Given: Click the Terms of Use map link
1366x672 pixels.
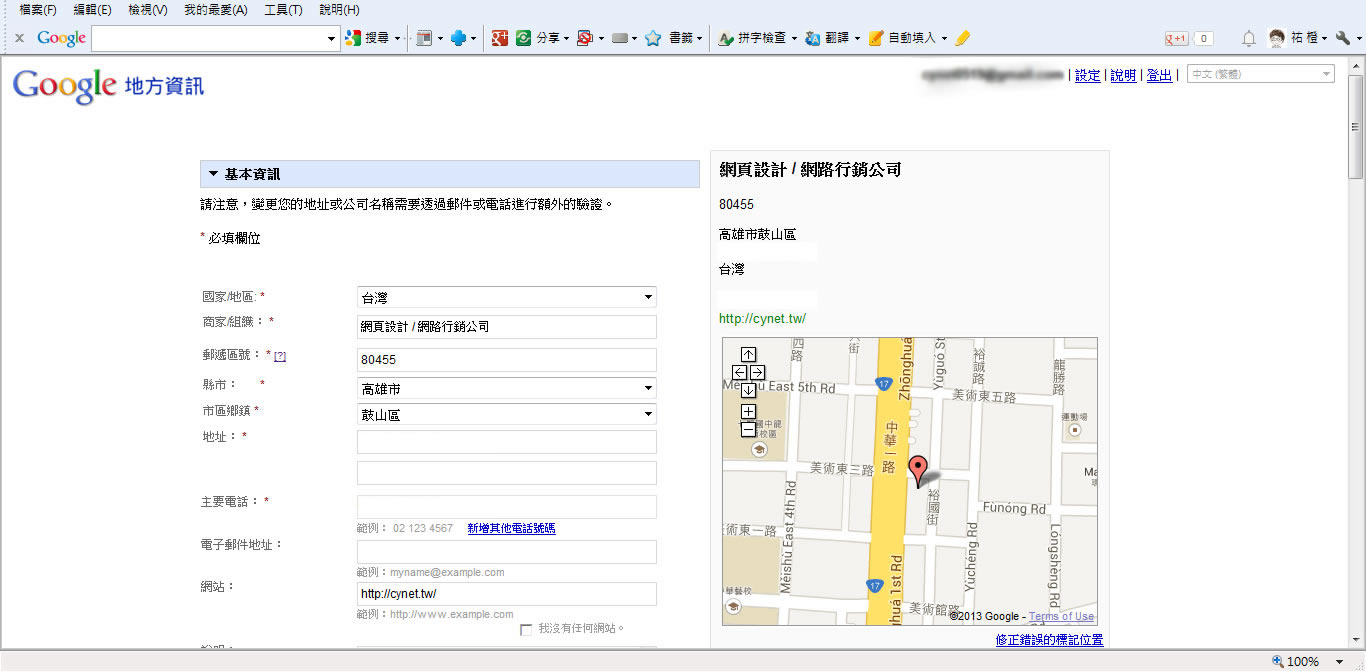Looking at the screenshot, I should (1061, 616).
